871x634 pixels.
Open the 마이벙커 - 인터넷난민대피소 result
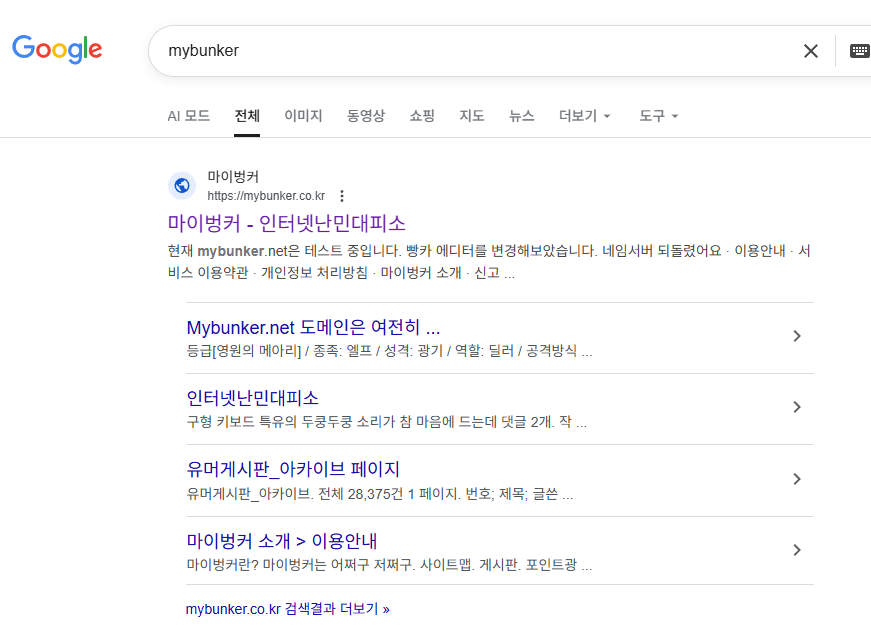[x=286, y=222]
